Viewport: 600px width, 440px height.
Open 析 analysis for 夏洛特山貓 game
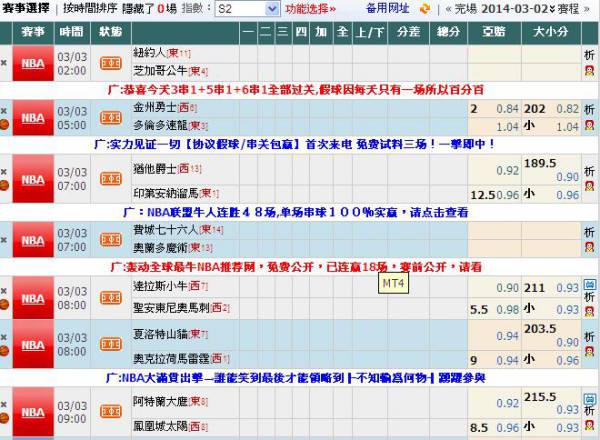589,337
